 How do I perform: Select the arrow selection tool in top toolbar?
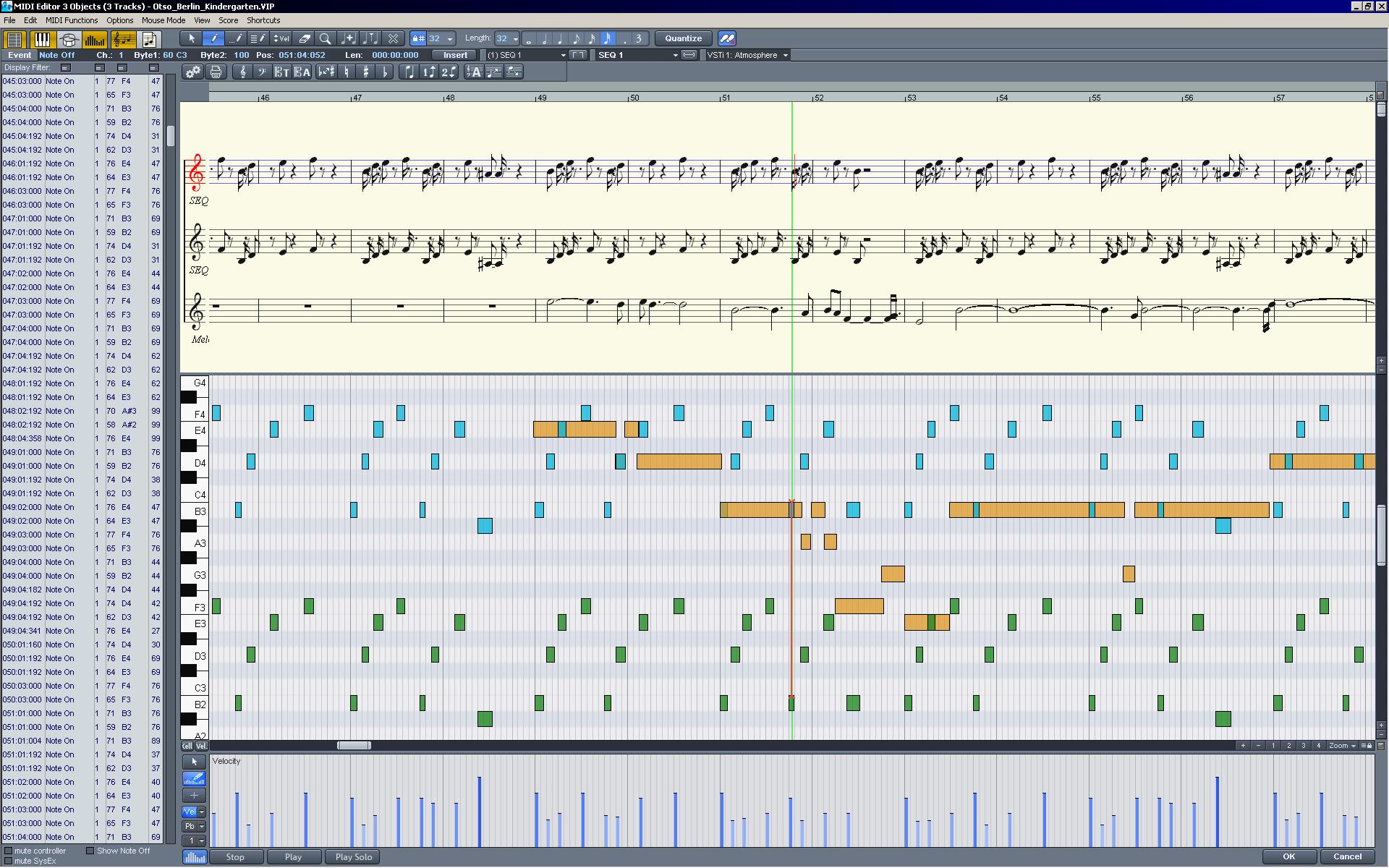pyautogui.click(x=192, y=38)
